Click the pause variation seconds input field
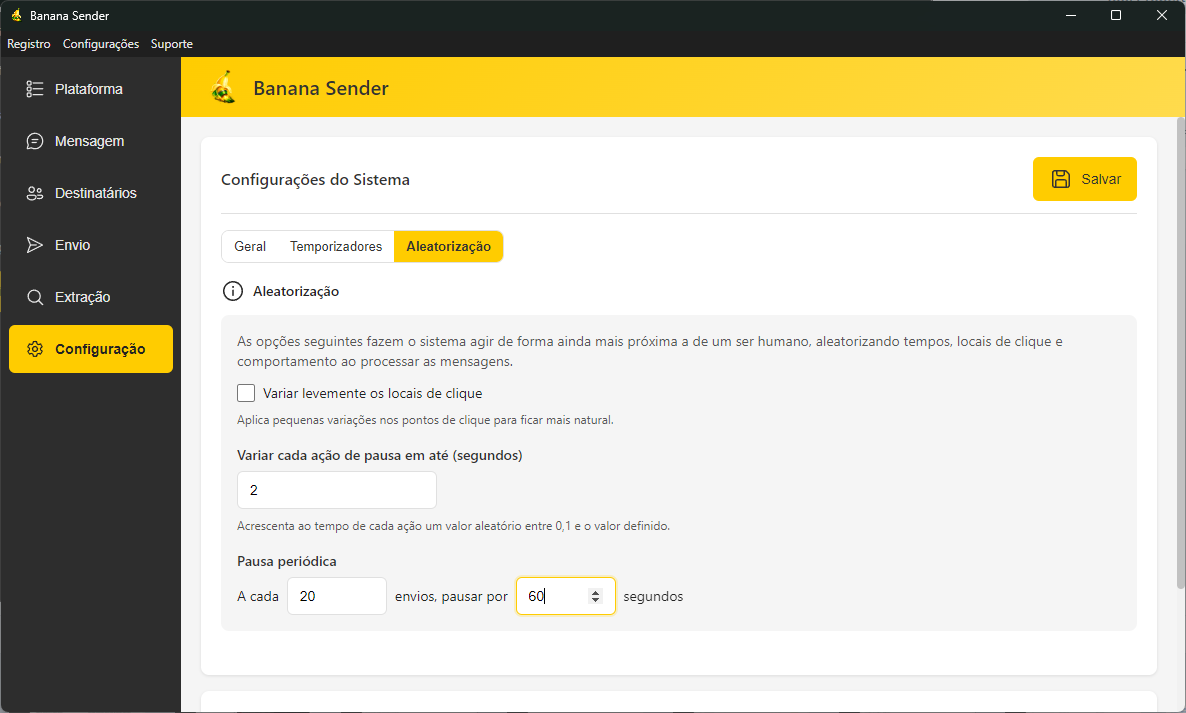The image size is (1186, 713). click(336, 490)
